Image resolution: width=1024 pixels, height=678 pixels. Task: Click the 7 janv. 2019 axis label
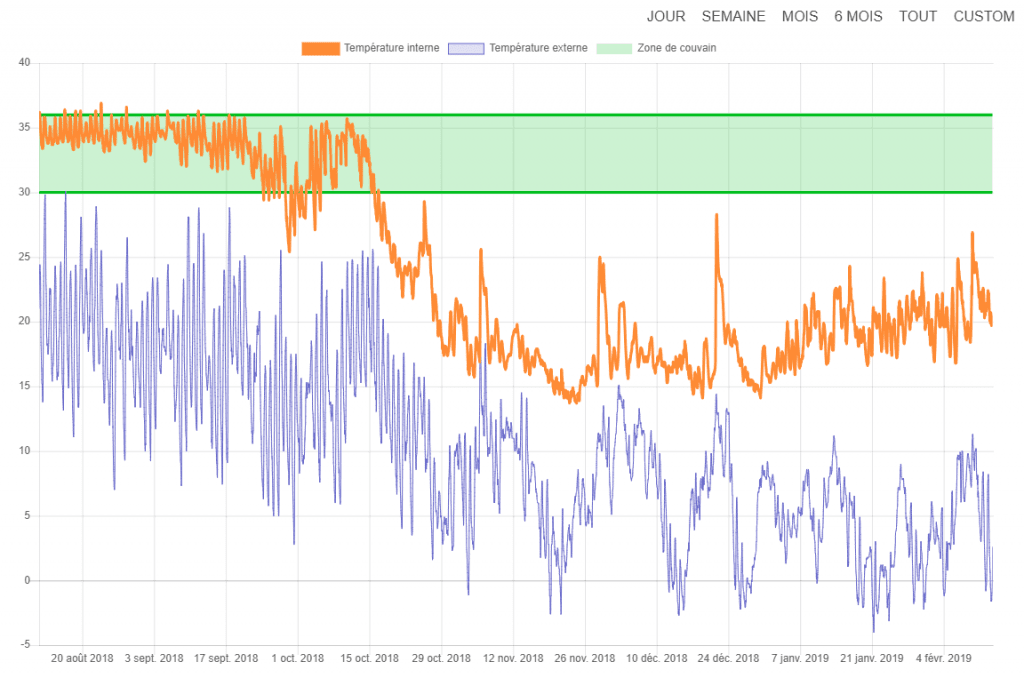point(800,658)
